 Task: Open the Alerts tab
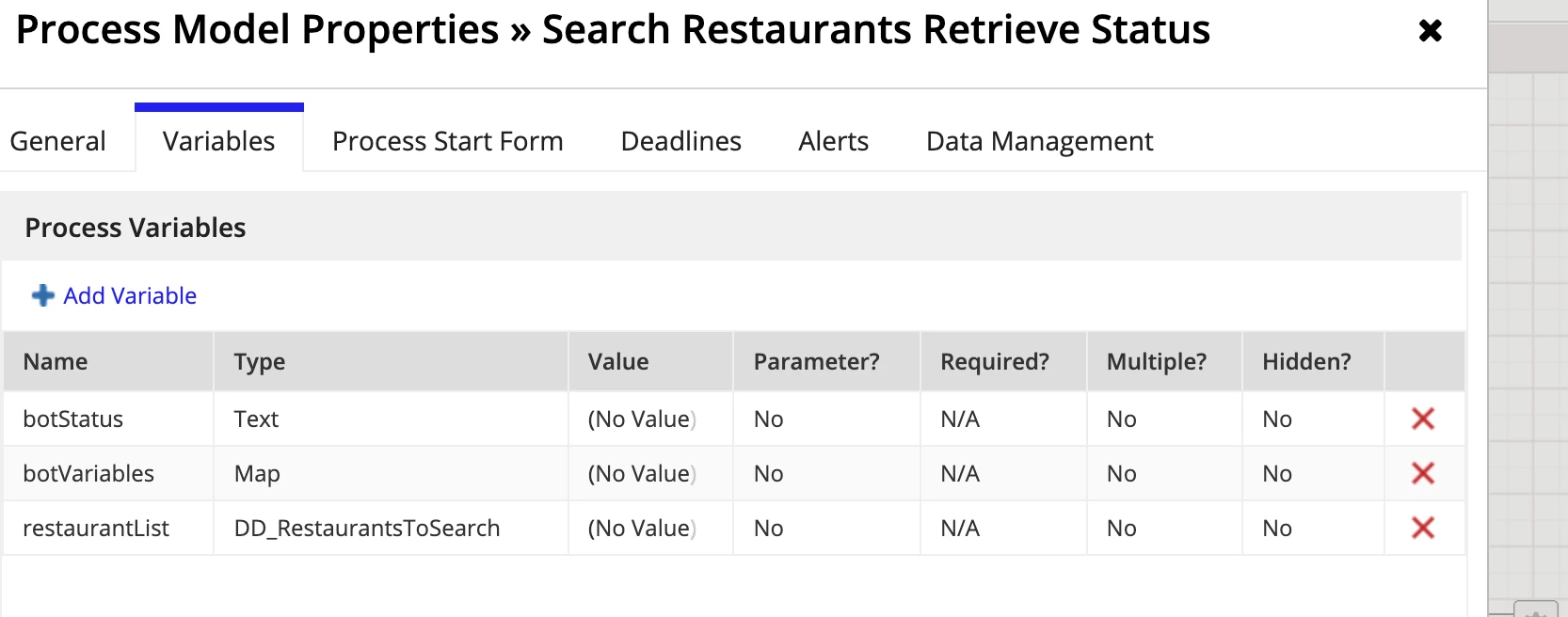point(834,141)
